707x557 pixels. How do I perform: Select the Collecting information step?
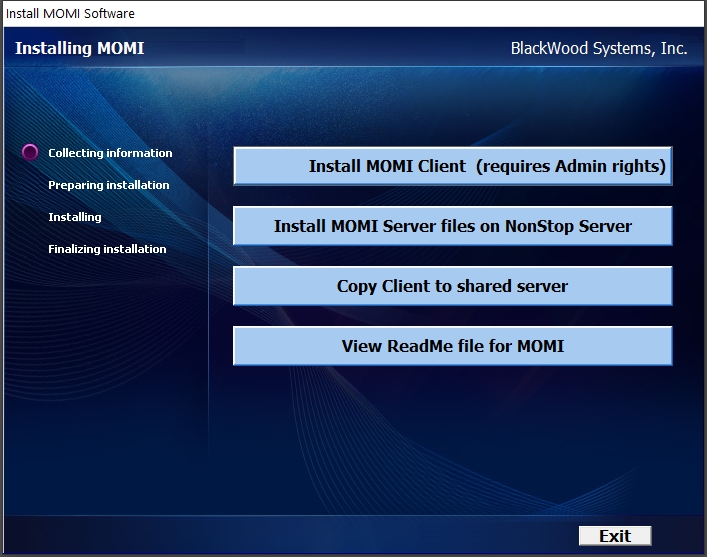tap(110, 153)
